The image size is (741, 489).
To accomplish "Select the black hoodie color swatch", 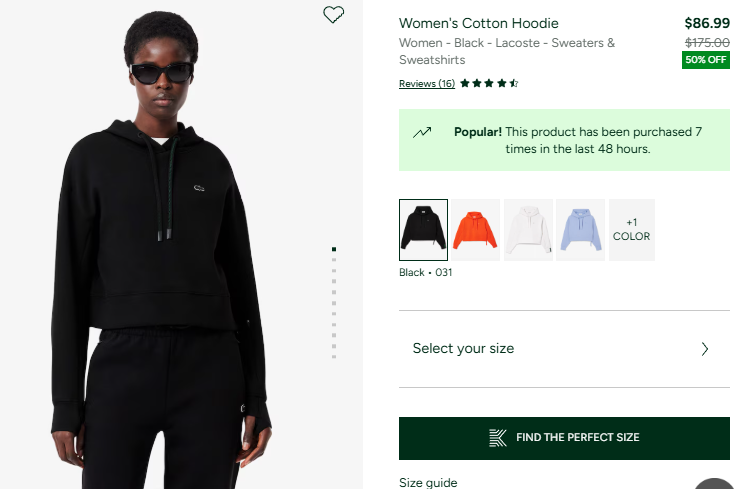I will pos(423,230).
